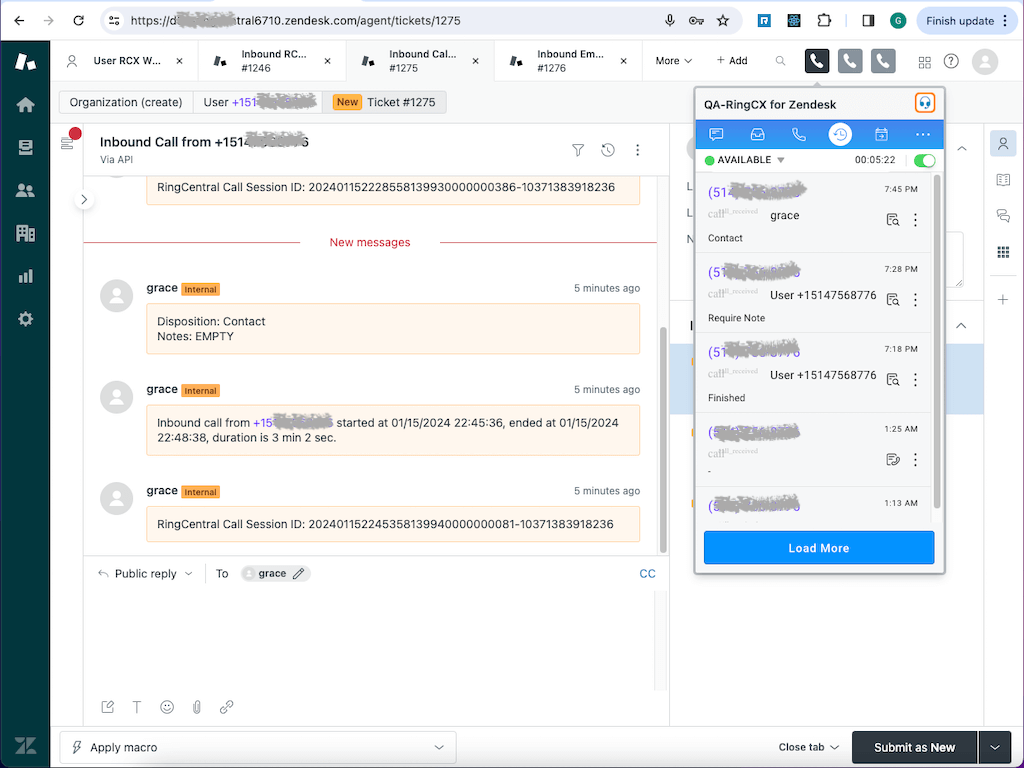
Task: Submit the ticket as New
Action: click(913, 747)
